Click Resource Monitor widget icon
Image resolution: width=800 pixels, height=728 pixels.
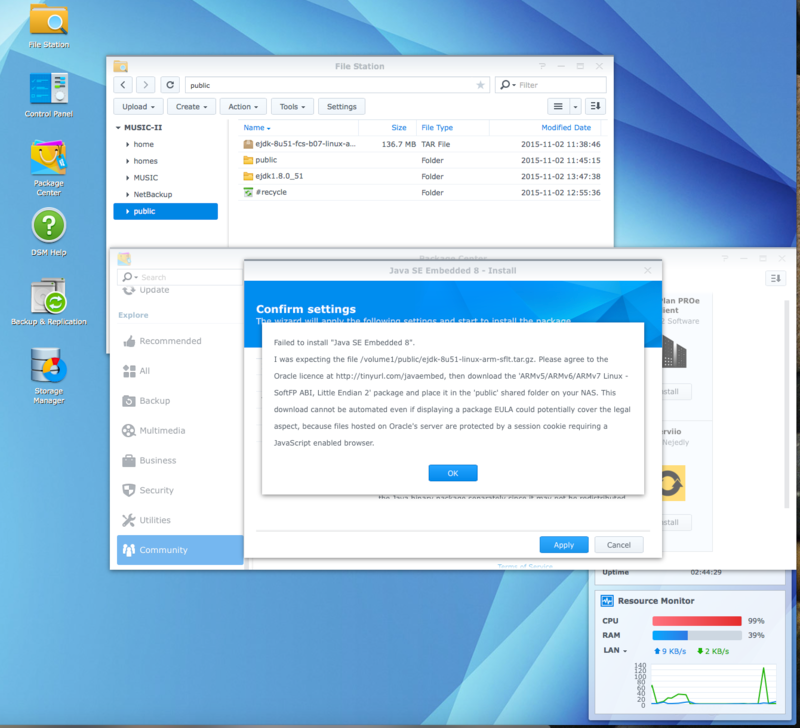(607, 600)
